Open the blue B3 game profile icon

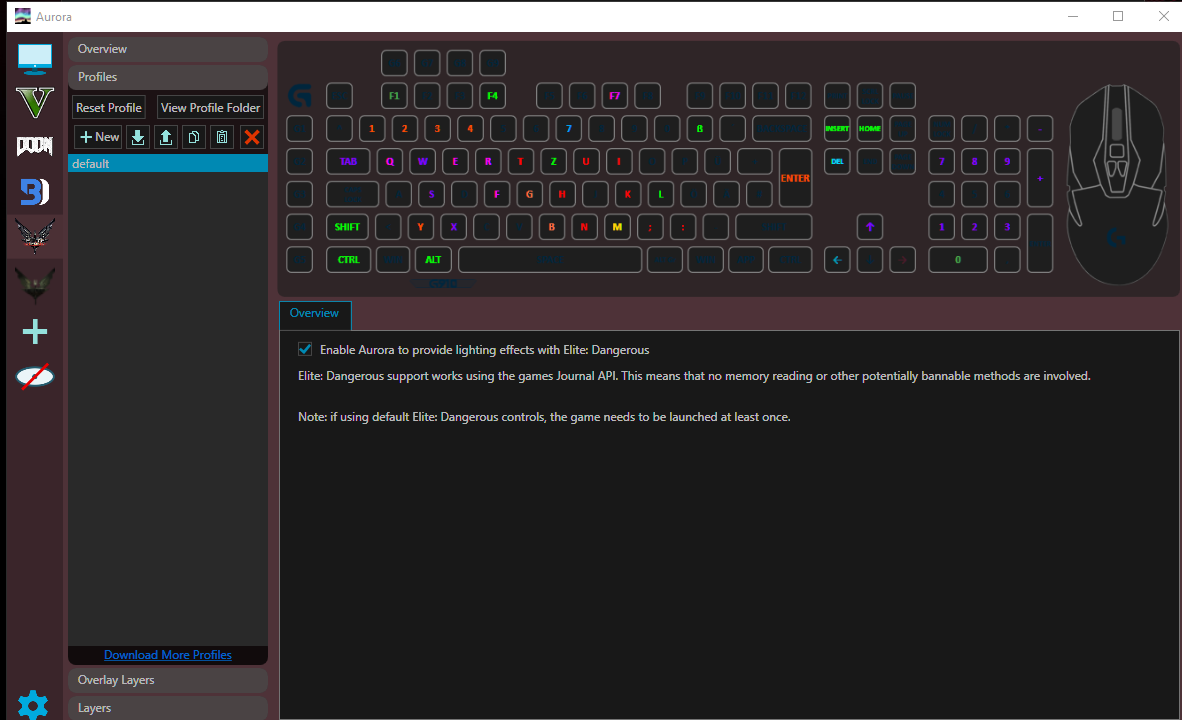[x=35, y=191]
